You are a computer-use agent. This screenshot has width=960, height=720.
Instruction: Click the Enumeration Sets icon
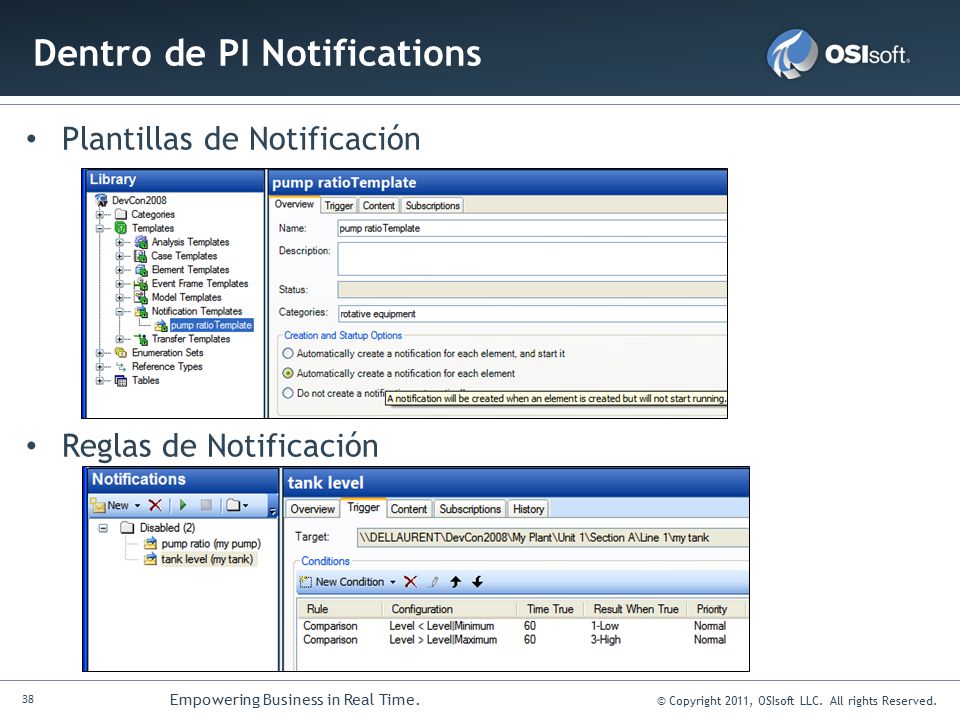[x=121, y=353]
